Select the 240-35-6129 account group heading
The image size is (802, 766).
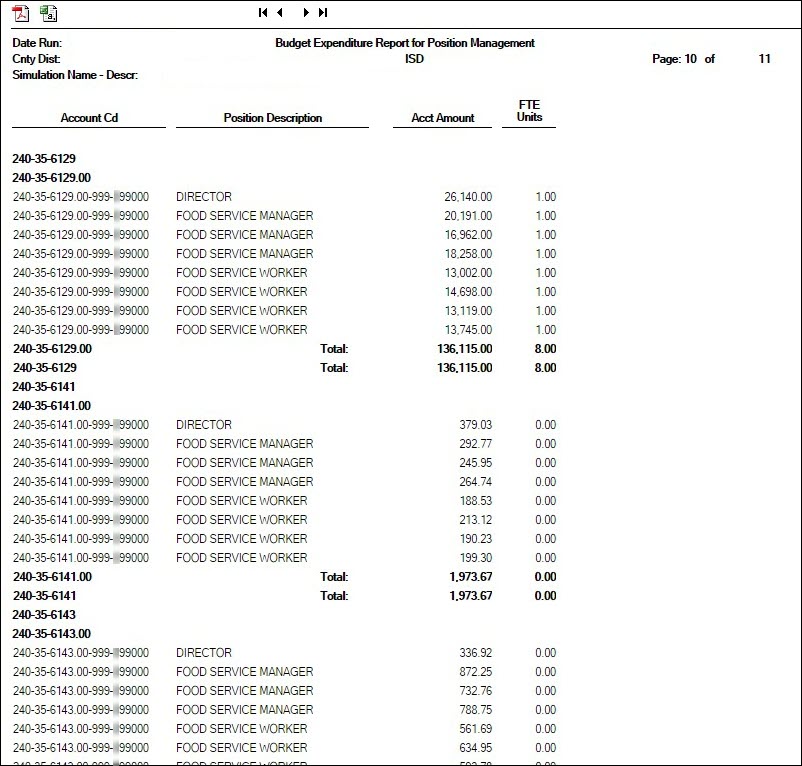44,158
